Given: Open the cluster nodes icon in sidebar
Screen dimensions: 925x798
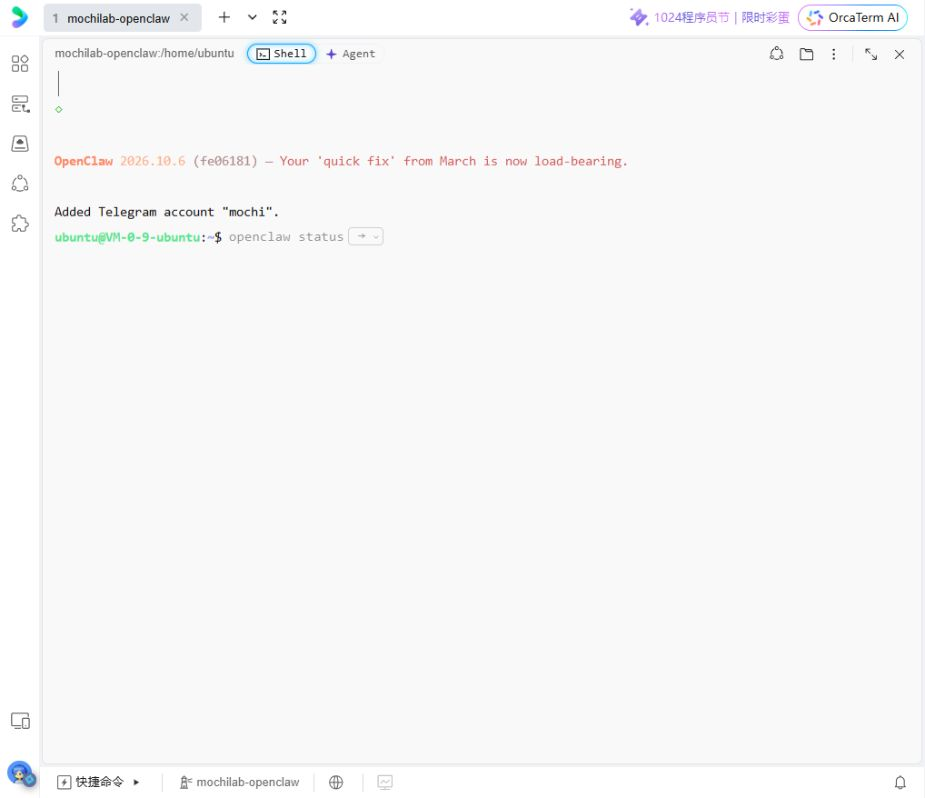Looking at the screenshot, I should click(x=20, y=183).
